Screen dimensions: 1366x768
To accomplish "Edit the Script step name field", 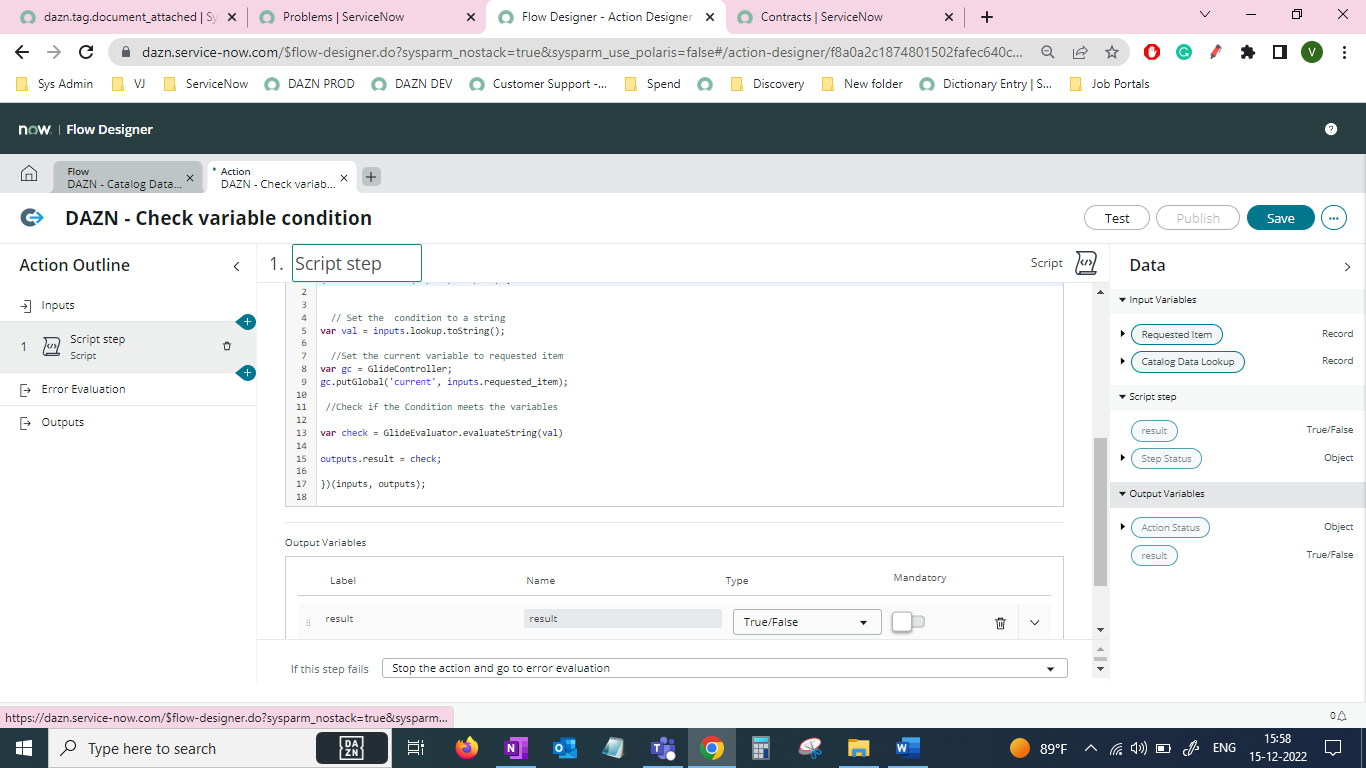I will click(357, 263).
